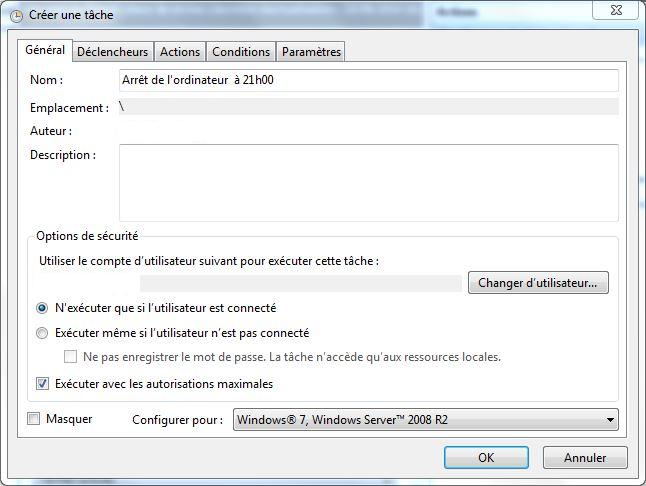Click the Changer d'utilisateur button
The image size is (646, 486).
(x=538, y=283)
